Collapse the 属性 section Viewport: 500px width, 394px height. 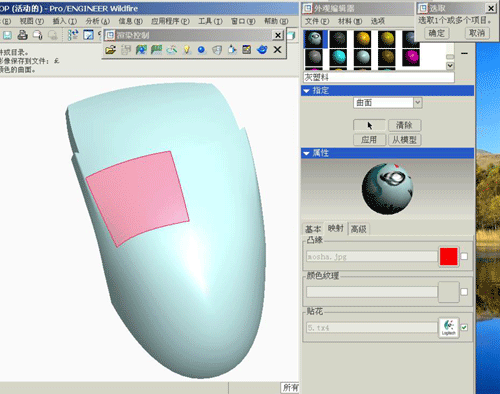(x=307, y=153)
